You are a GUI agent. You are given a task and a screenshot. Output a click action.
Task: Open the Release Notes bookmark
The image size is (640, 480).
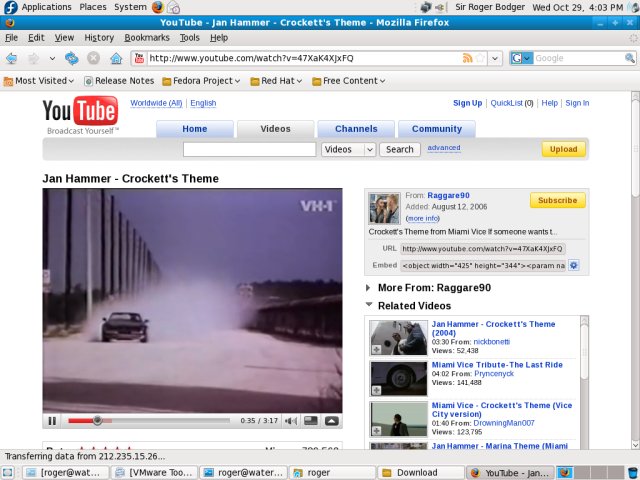pos(119,81)
